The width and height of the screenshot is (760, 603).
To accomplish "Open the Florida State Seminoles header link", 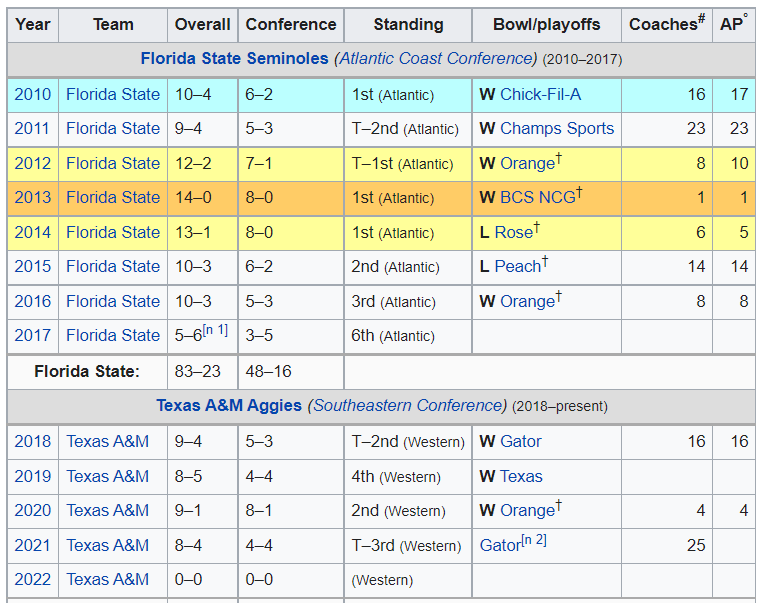I will (234, 59).
